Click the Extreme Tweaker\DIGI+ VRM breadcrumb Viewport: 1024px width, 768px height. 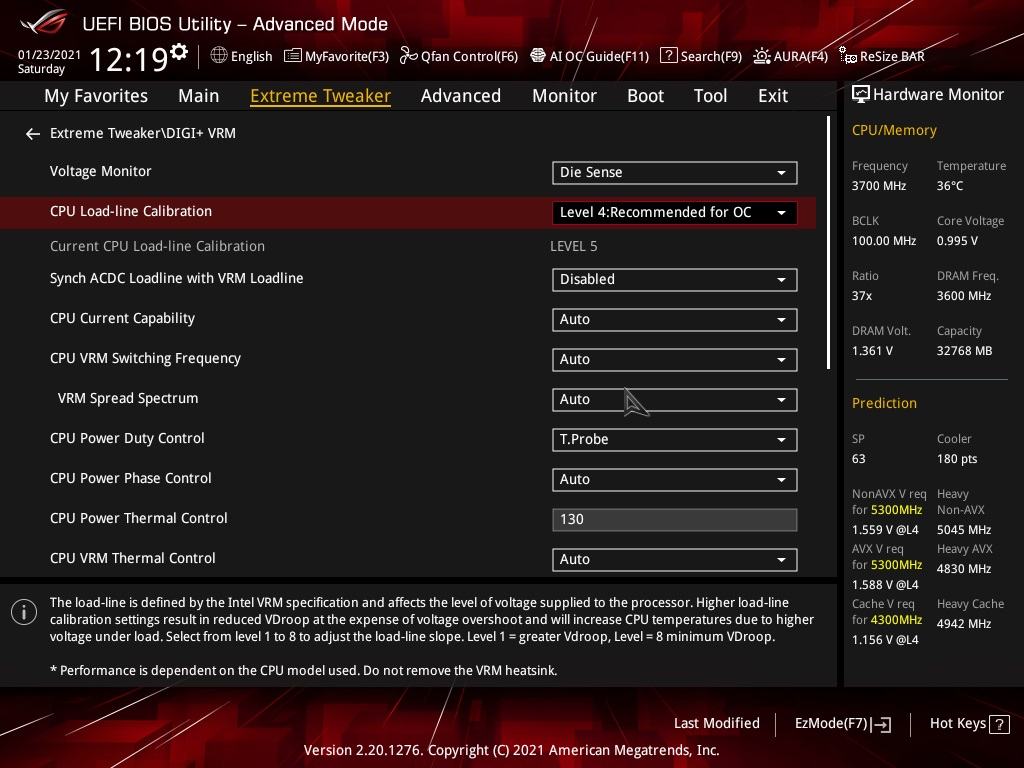coord(143,133)
